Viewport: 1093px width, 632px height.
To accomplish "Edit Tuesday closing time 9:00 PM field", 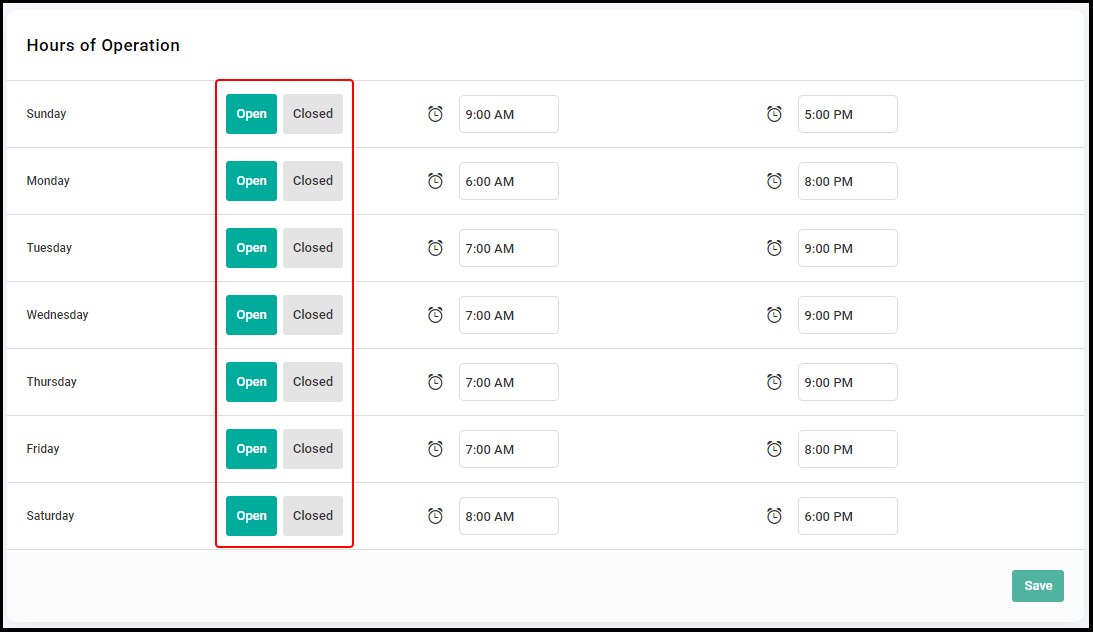I will [x=848, y=247].
